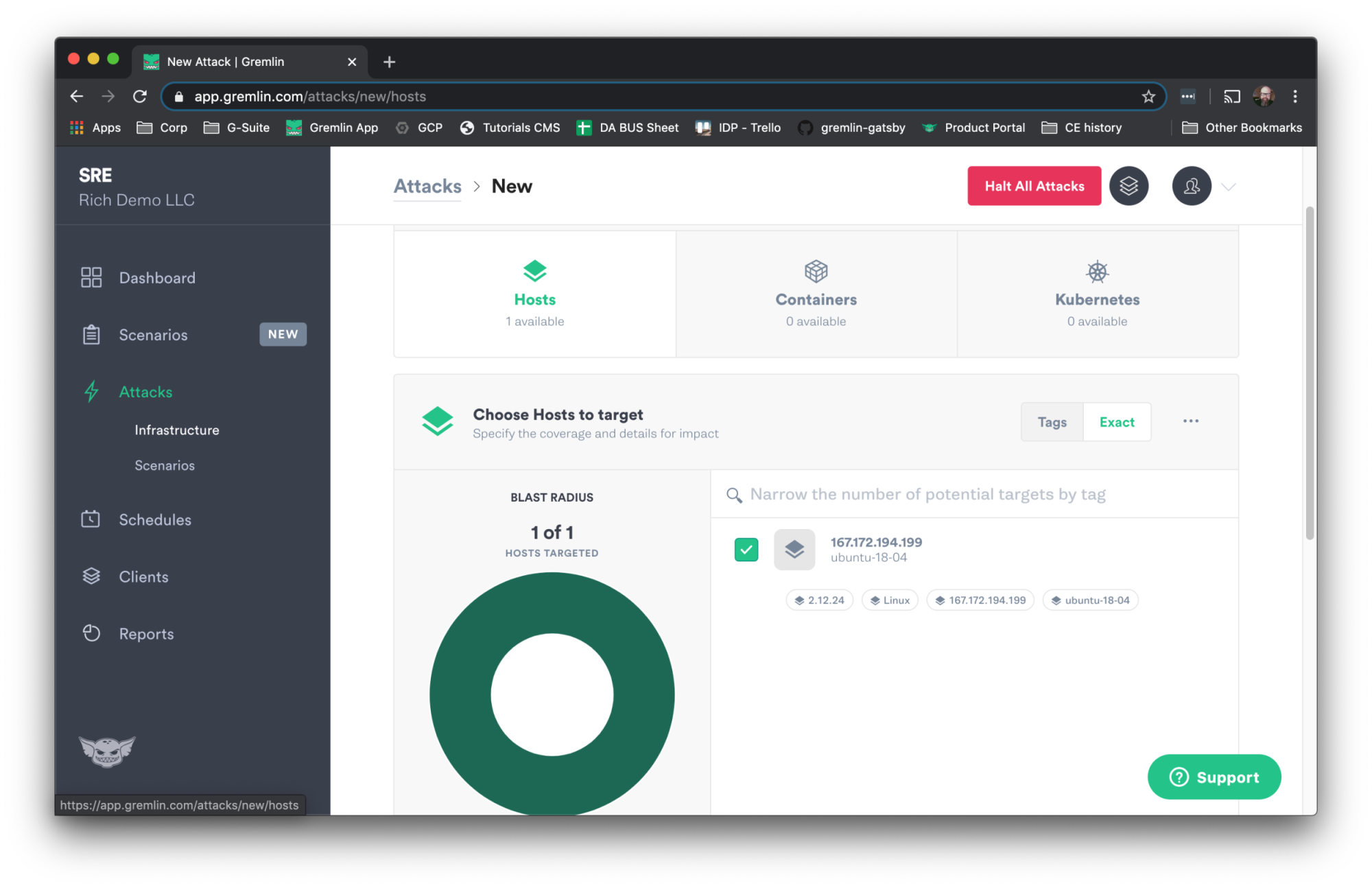
Task: Click the Containers target type icon
Action: (x=816, y=271)
